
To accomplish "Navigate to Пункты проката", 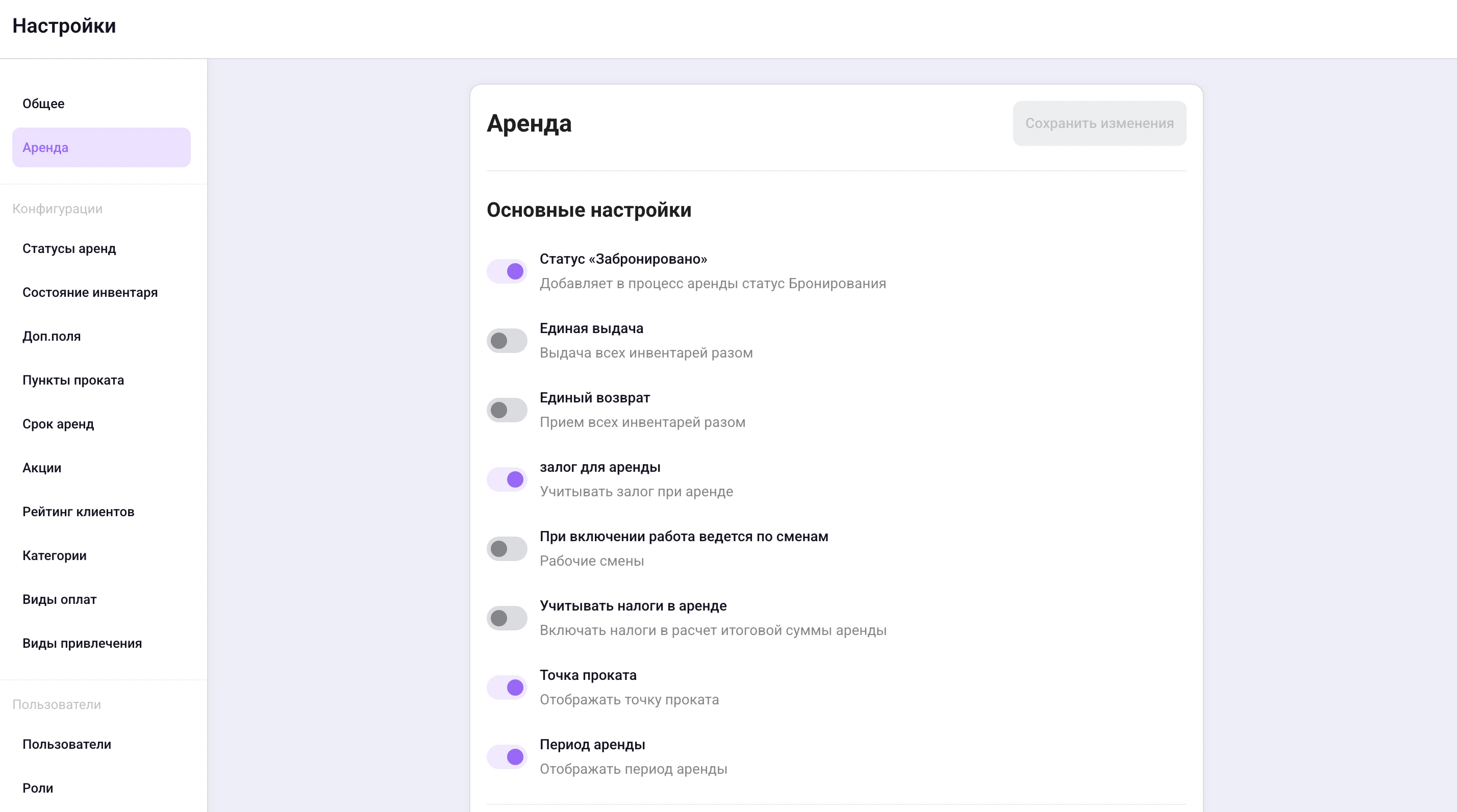I will (x=73, y=380).
